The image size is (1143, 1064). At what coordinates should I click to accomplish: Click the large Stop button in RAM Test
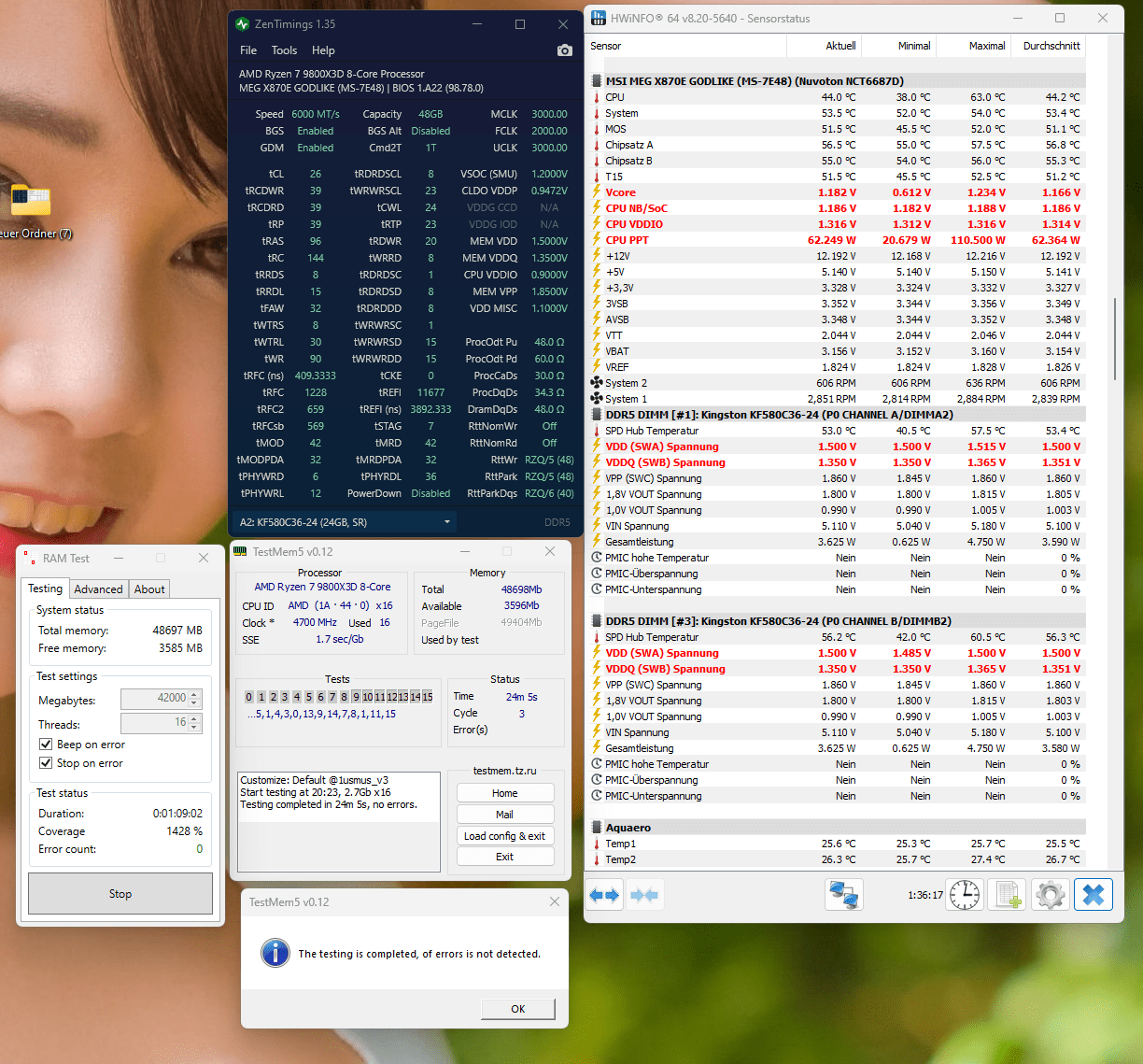pos(120,894)
